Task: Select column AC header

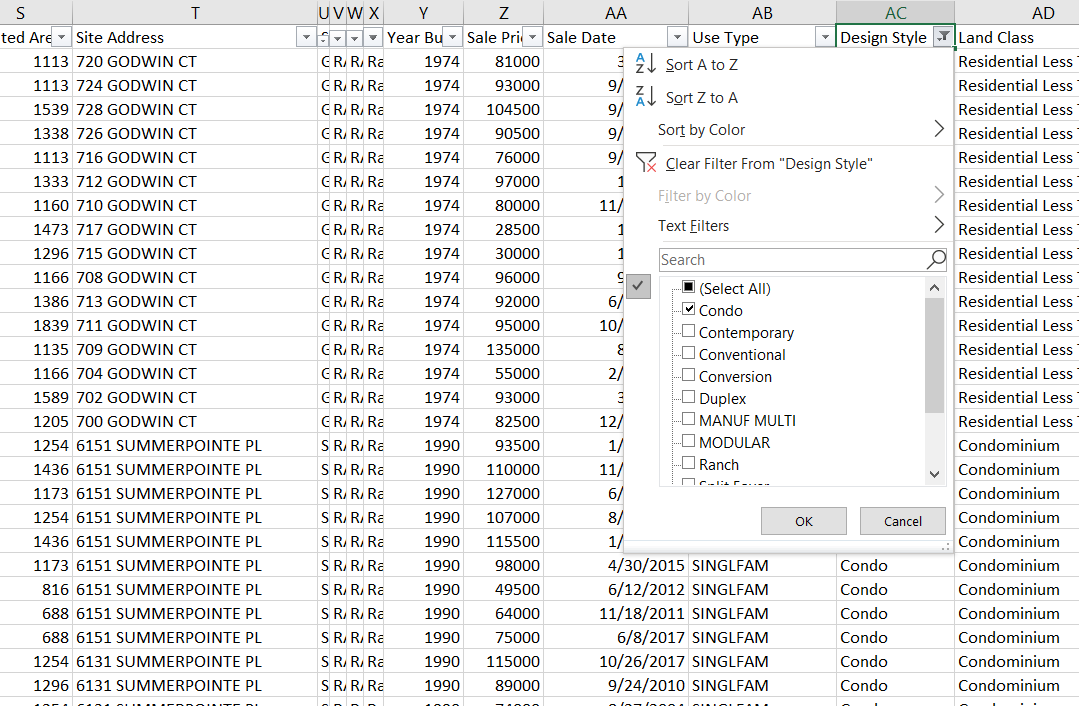Action: click(895, 13)
